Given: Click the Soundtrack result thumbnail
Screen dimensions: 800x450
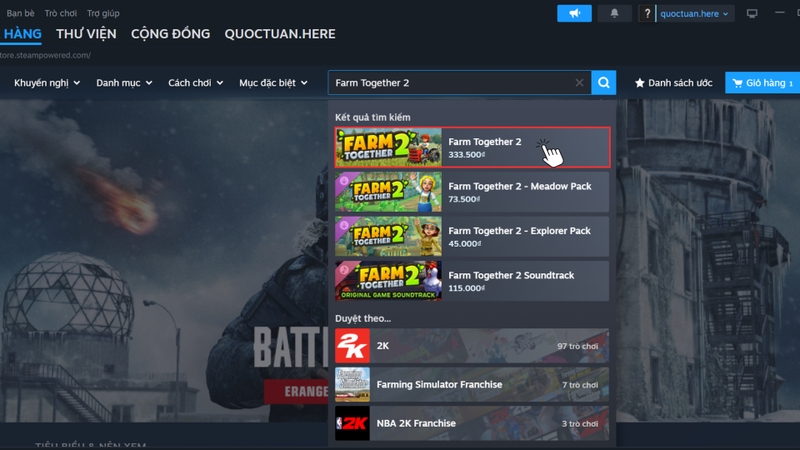Looking at the screenshot, I should 388,281.
